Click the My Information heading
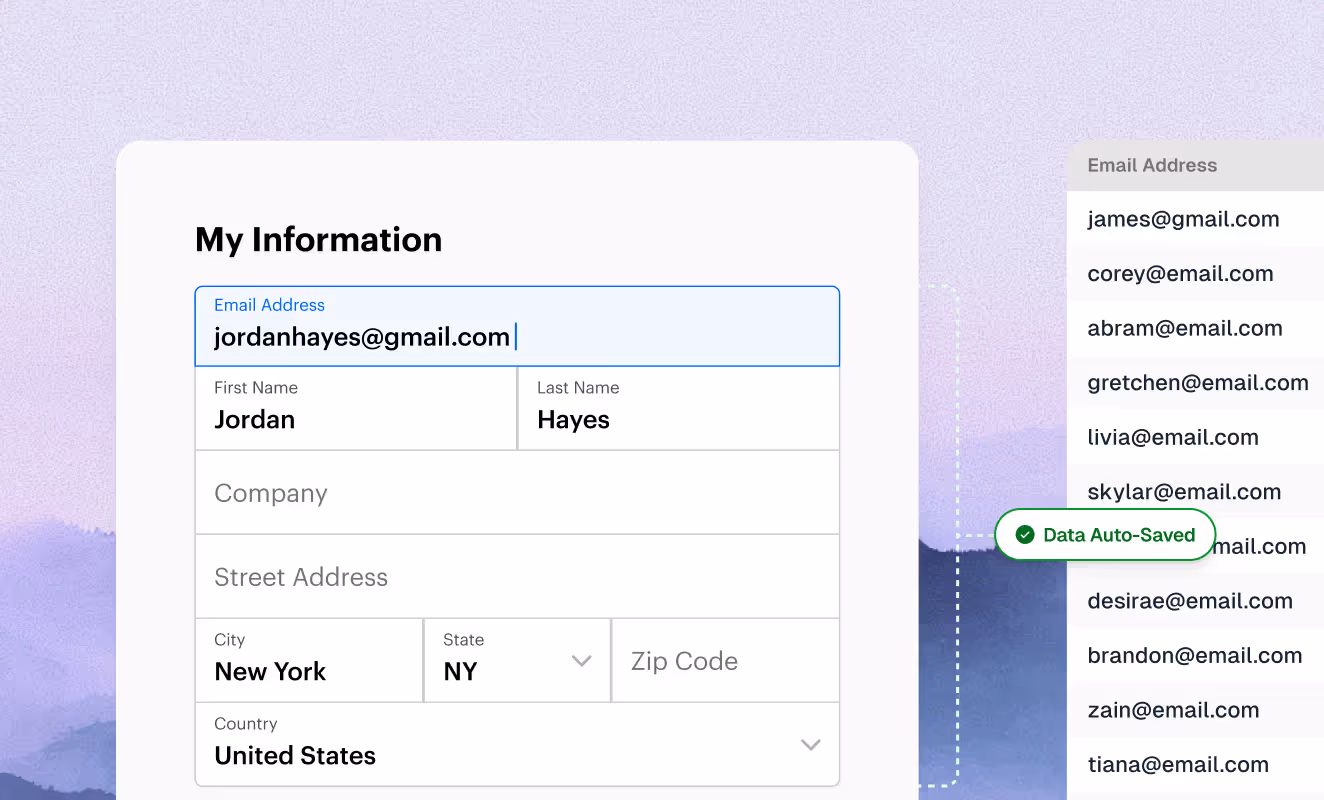Screen dimensions: 1324x800 tap(318, 240)
